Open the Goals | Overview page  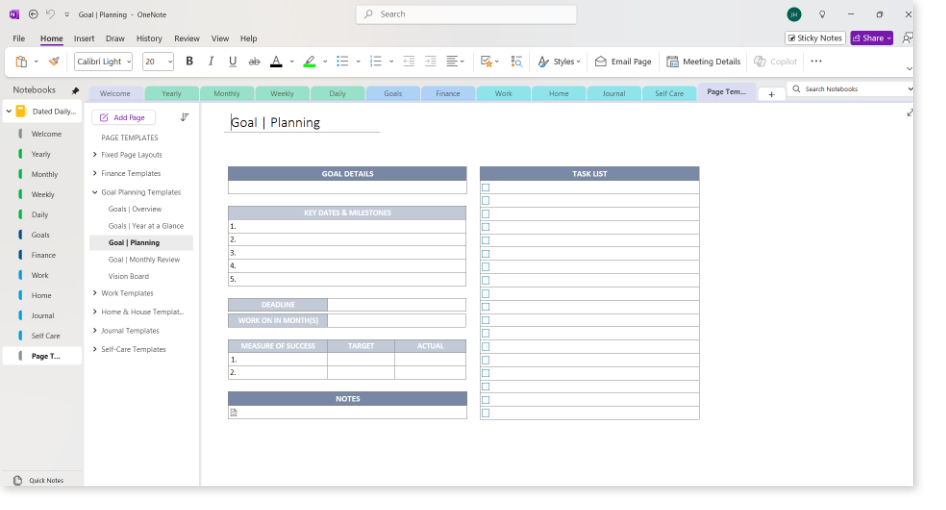point(135,209)
